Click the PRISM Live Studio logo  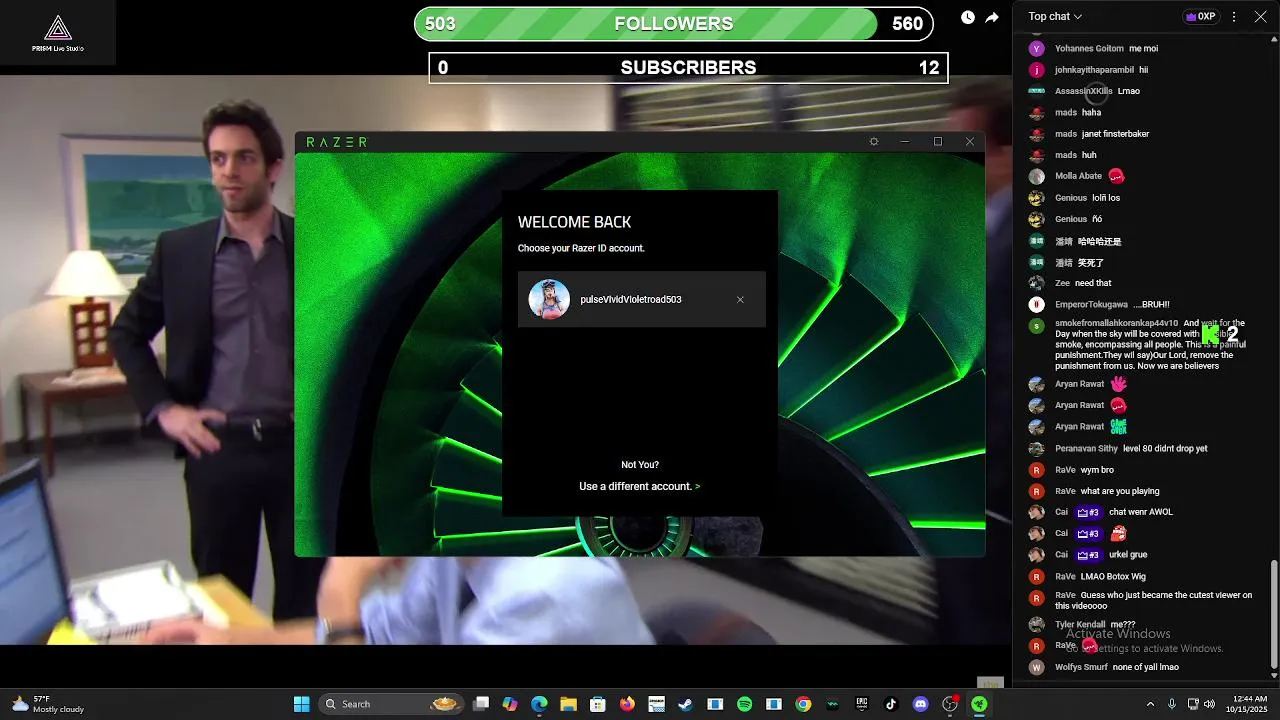coord(58,32)
